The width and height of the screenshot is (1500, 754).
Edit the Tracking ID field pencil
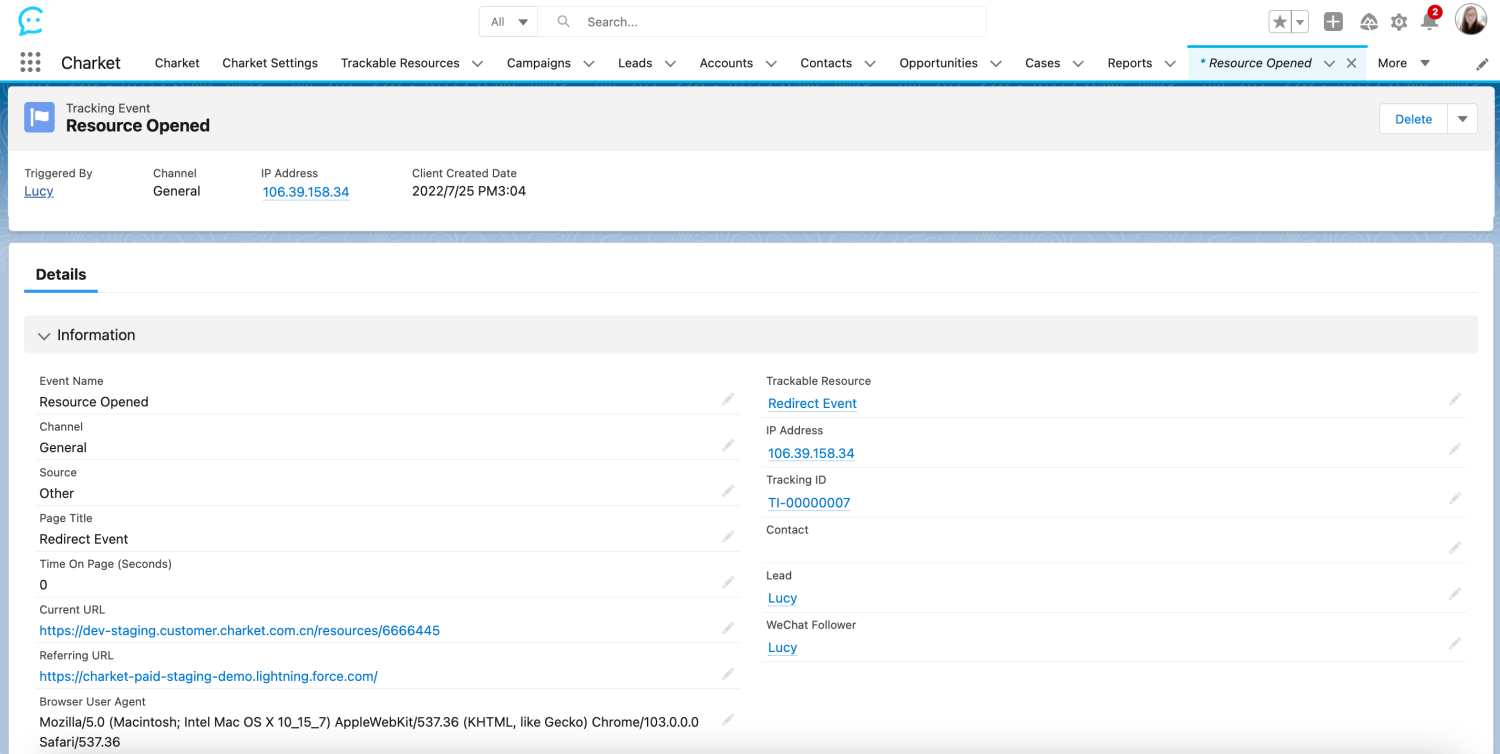(1455, 498)
